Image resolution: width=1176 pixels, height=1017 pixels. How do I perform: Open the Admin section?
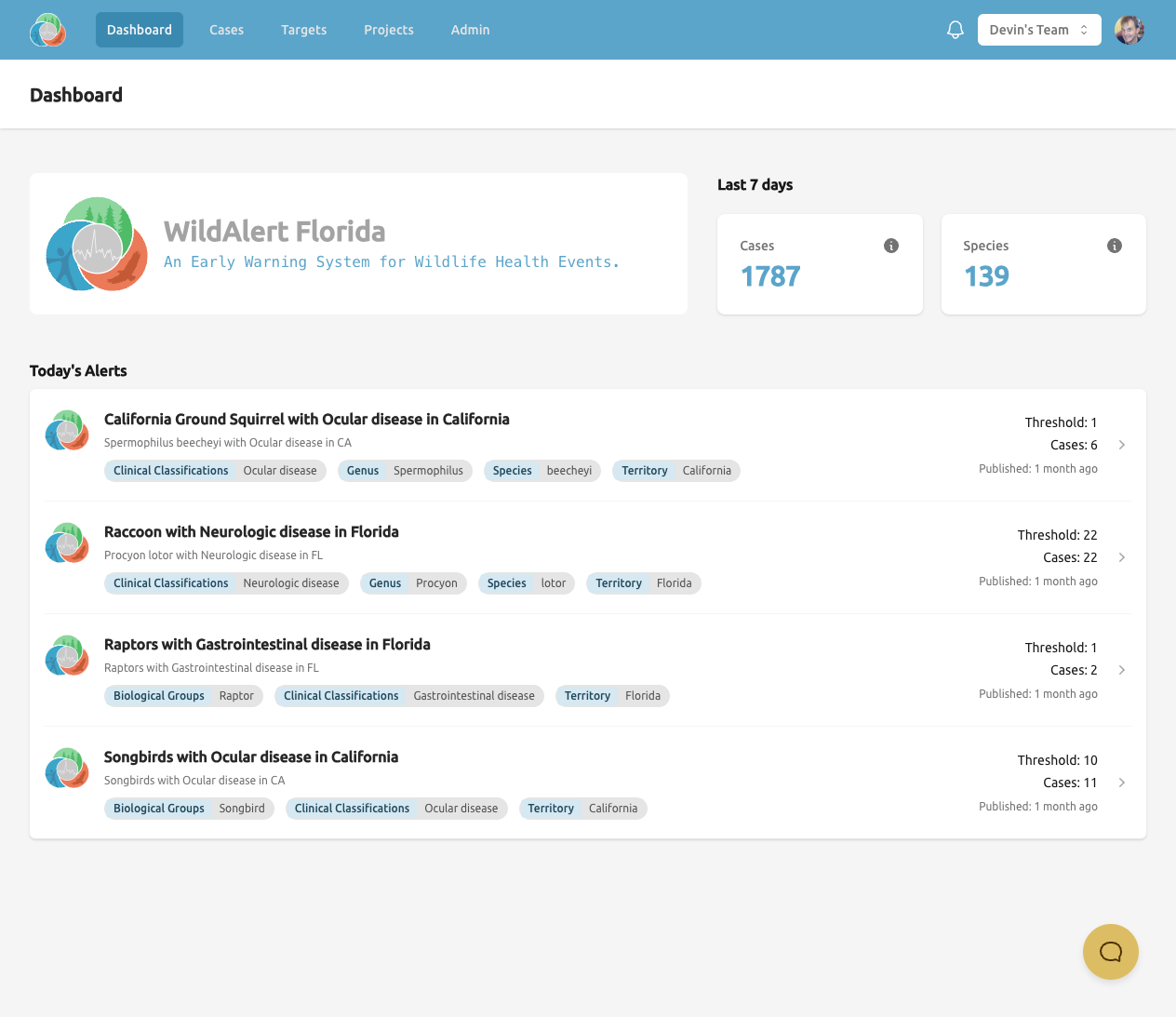[x=470, y=29]
